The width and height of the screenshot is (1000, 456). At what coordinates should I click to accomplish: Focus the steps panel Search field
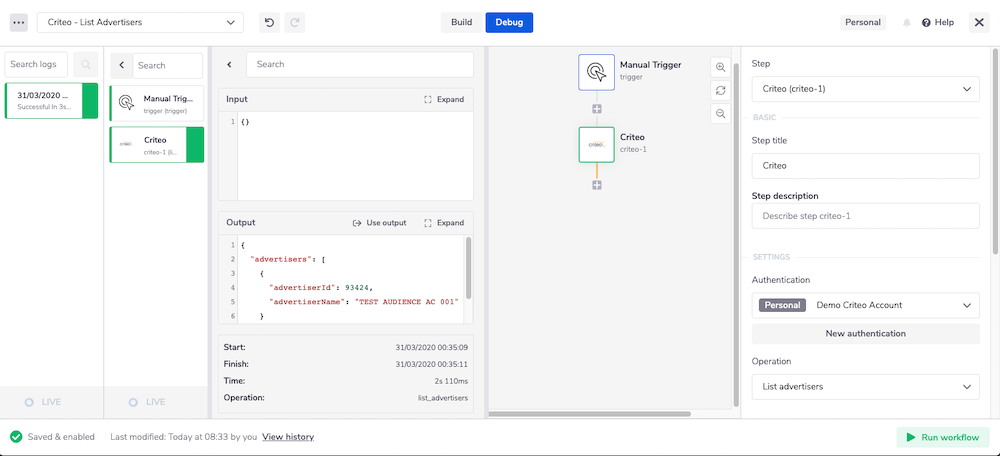click(168, 65)
